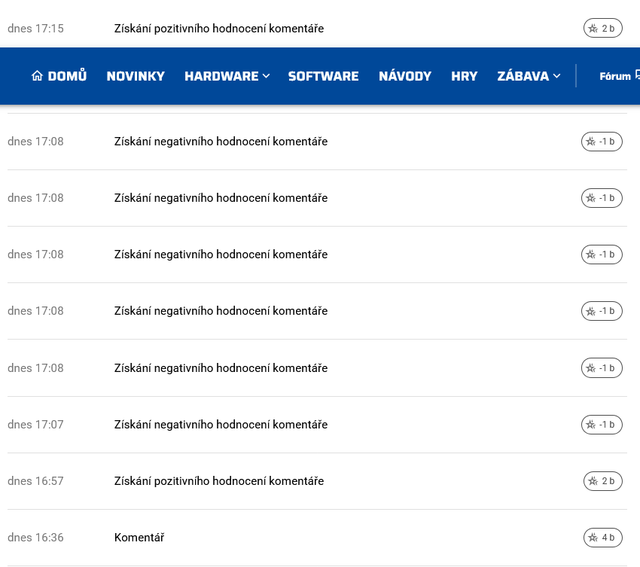
Task: Click the 4 b points badge
Action: point(602,538)
